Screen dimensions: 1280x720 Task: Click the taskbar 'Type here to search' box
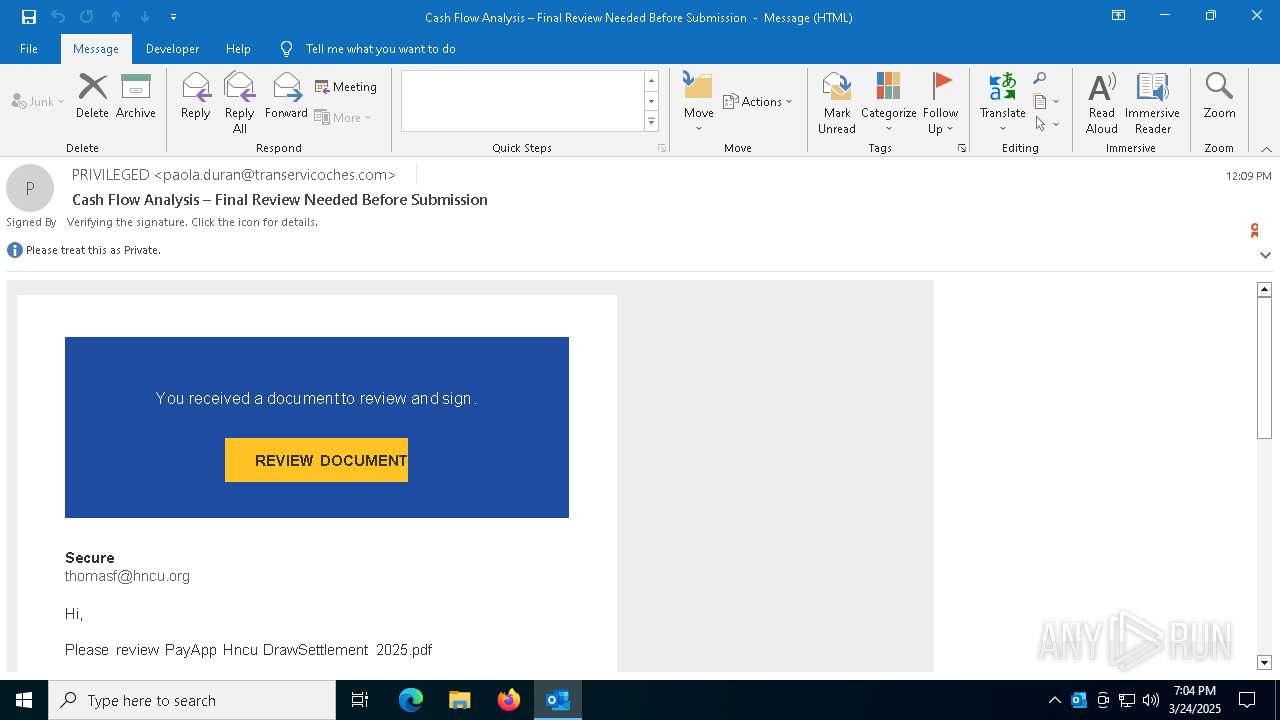click(192, 700)
